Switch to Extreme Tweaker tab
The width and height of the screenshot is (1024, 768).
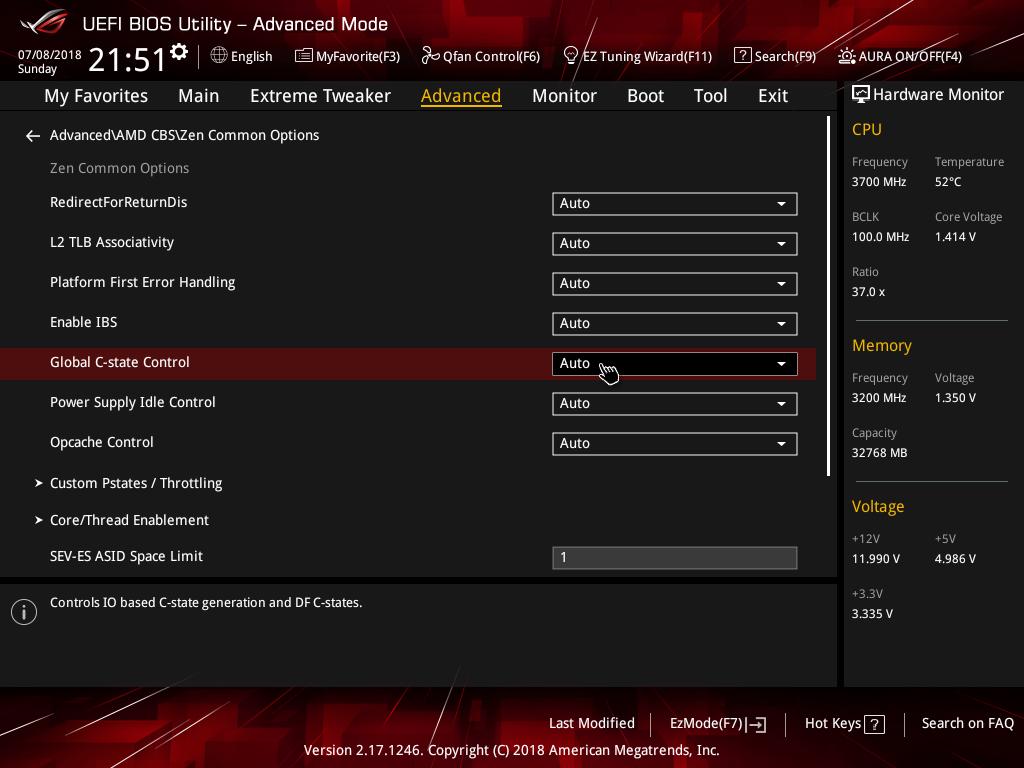[x=320, y=96]
